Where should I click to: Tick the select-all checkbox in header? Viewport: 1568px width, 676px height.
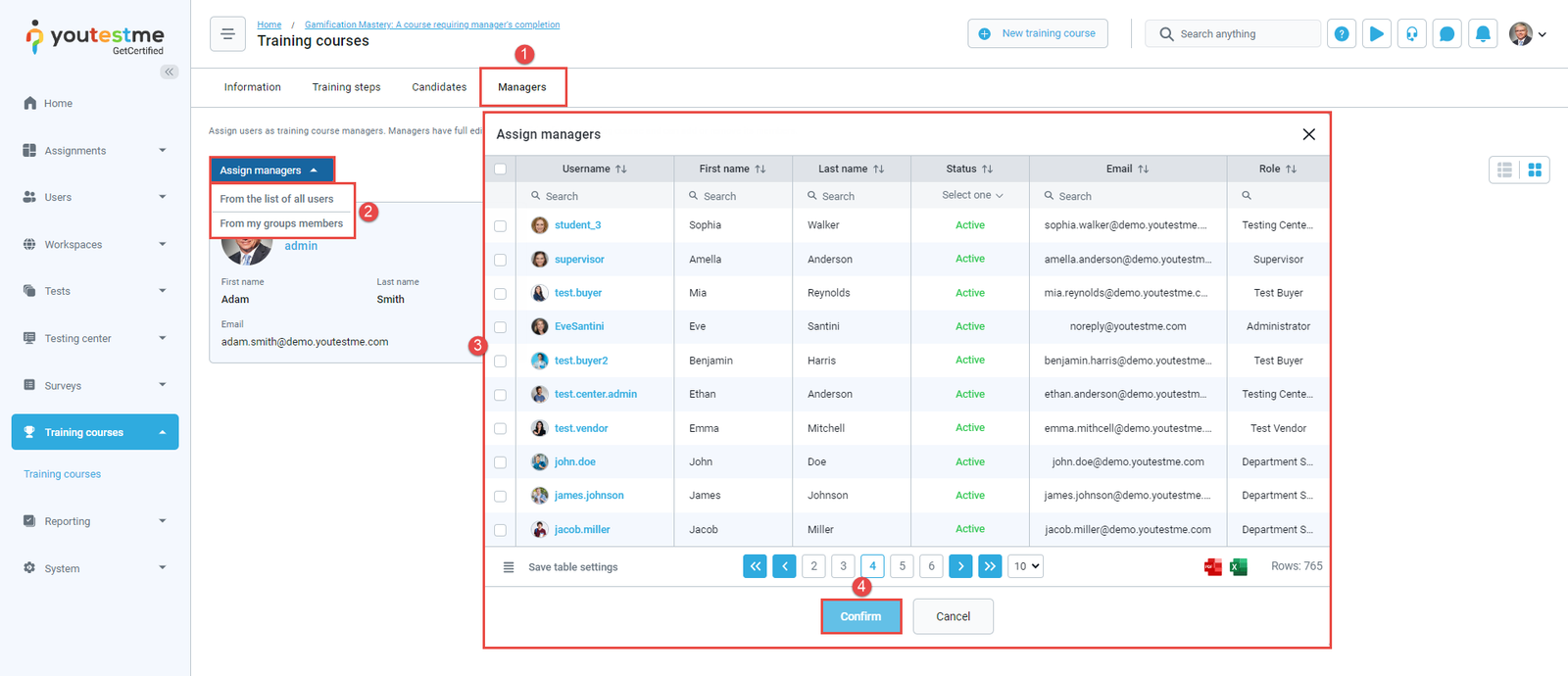click(x=501, y=169)
